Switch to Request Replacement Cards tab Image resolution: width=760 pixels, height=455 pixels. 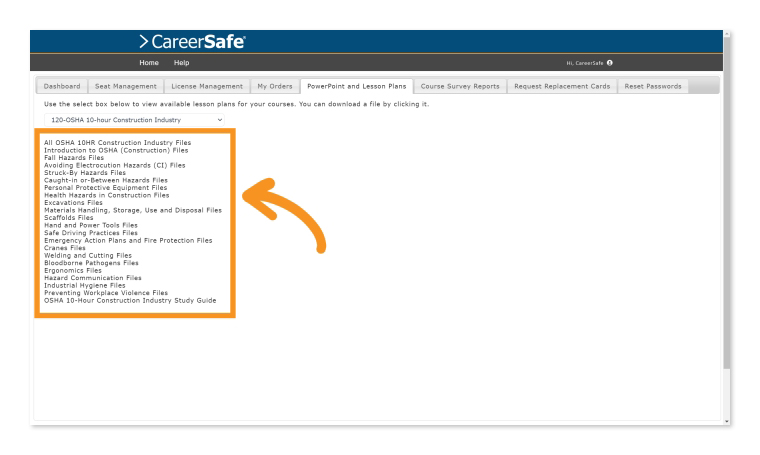tap(562, 86)
